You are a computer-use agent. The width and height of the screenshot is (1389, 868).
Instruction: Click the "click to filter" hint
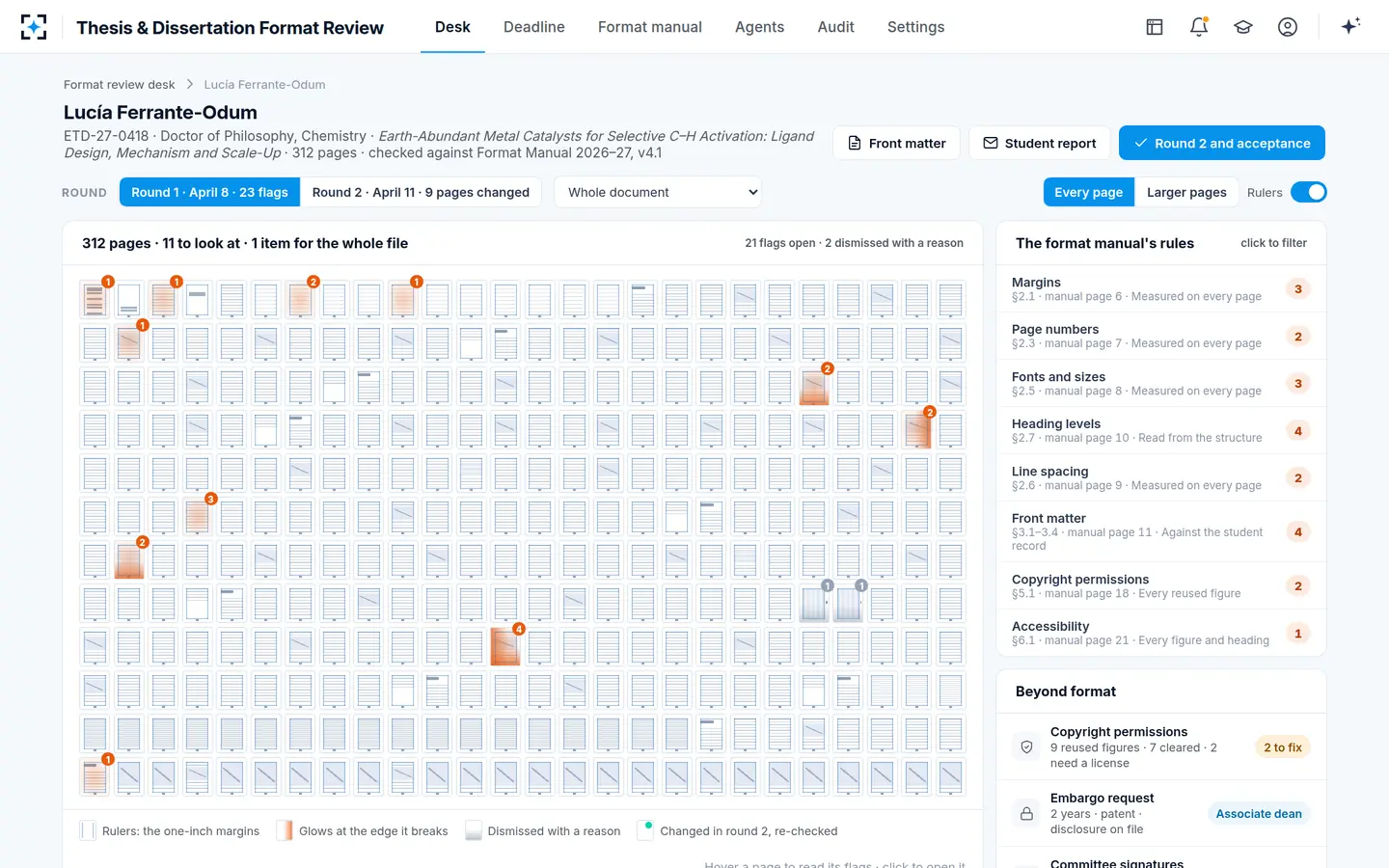[x=1273, y=243]
